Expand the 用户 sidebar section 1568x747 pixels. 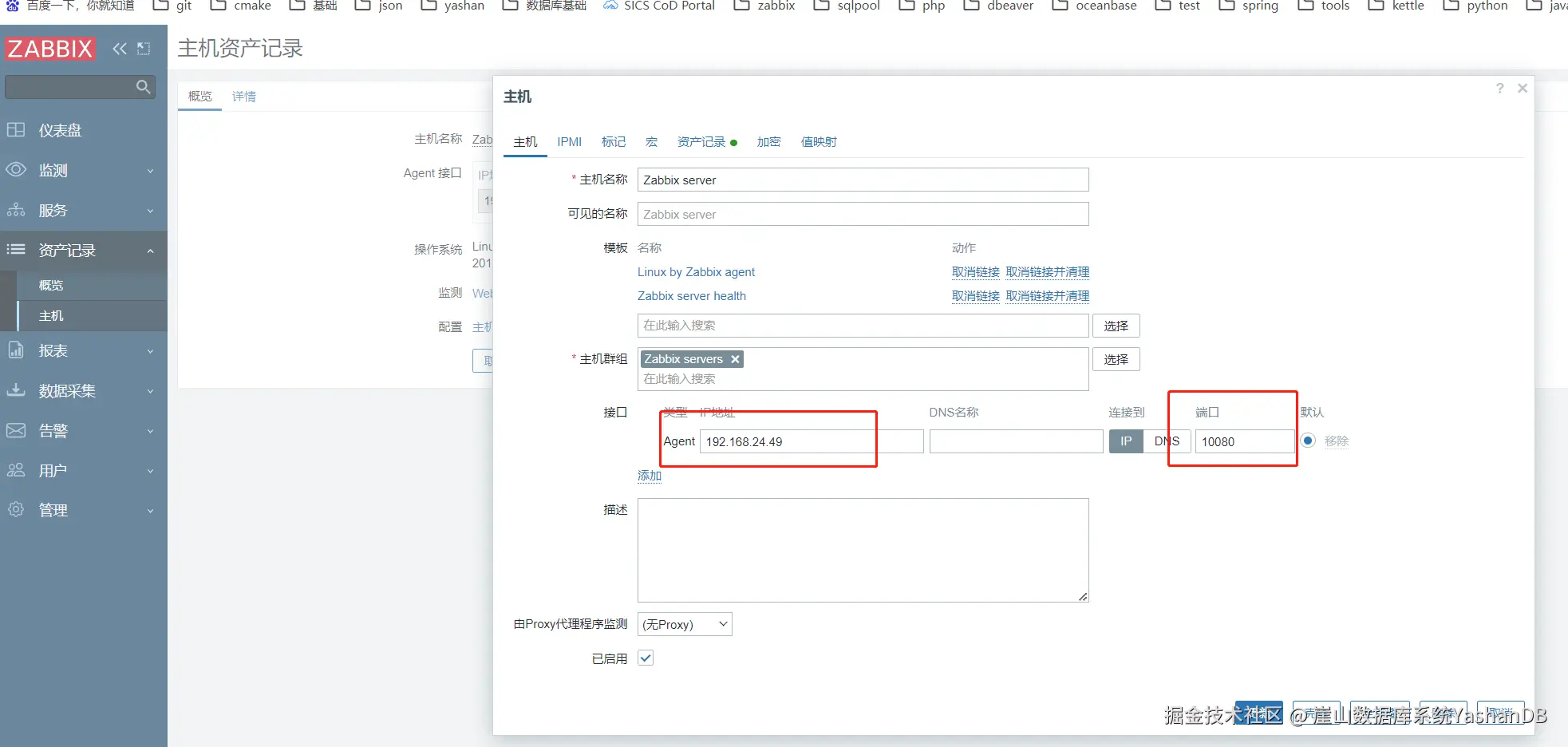click(84, 470)
